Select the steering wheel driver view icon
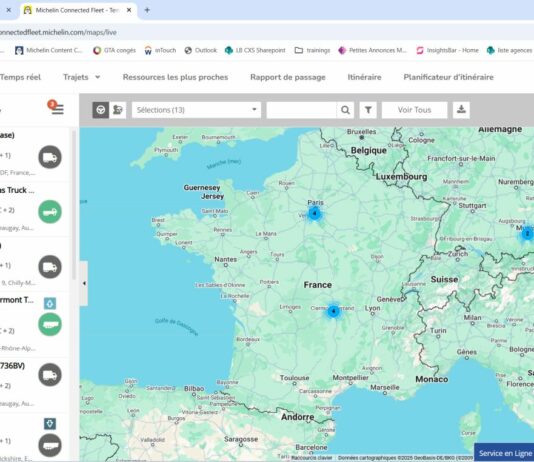This screenshot has width=534, height=462. point(100,110)
